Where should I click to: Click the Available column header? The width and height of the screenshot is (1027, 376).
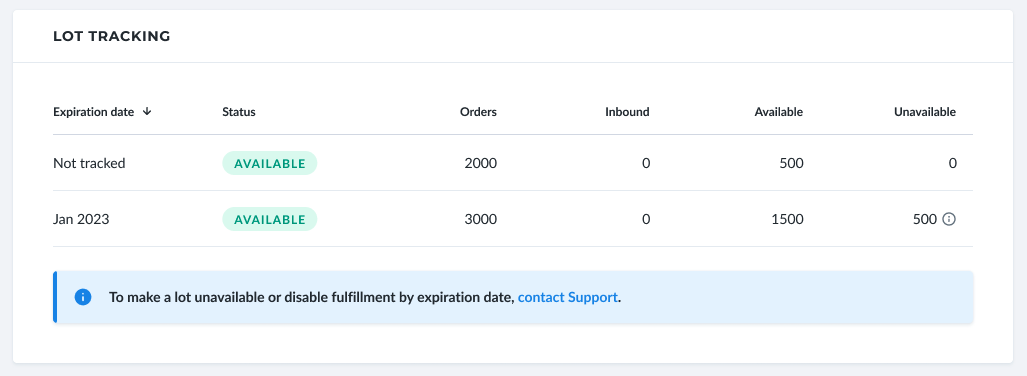tap(779, 112)
